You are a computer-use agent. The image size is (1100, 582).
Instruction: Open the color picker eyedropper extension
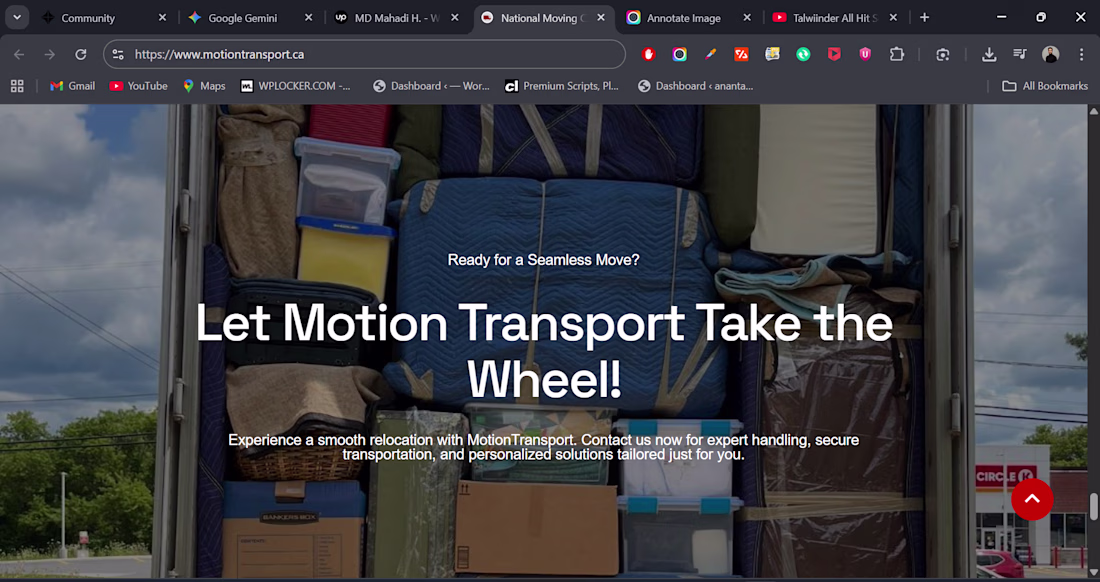click(711, 55)
